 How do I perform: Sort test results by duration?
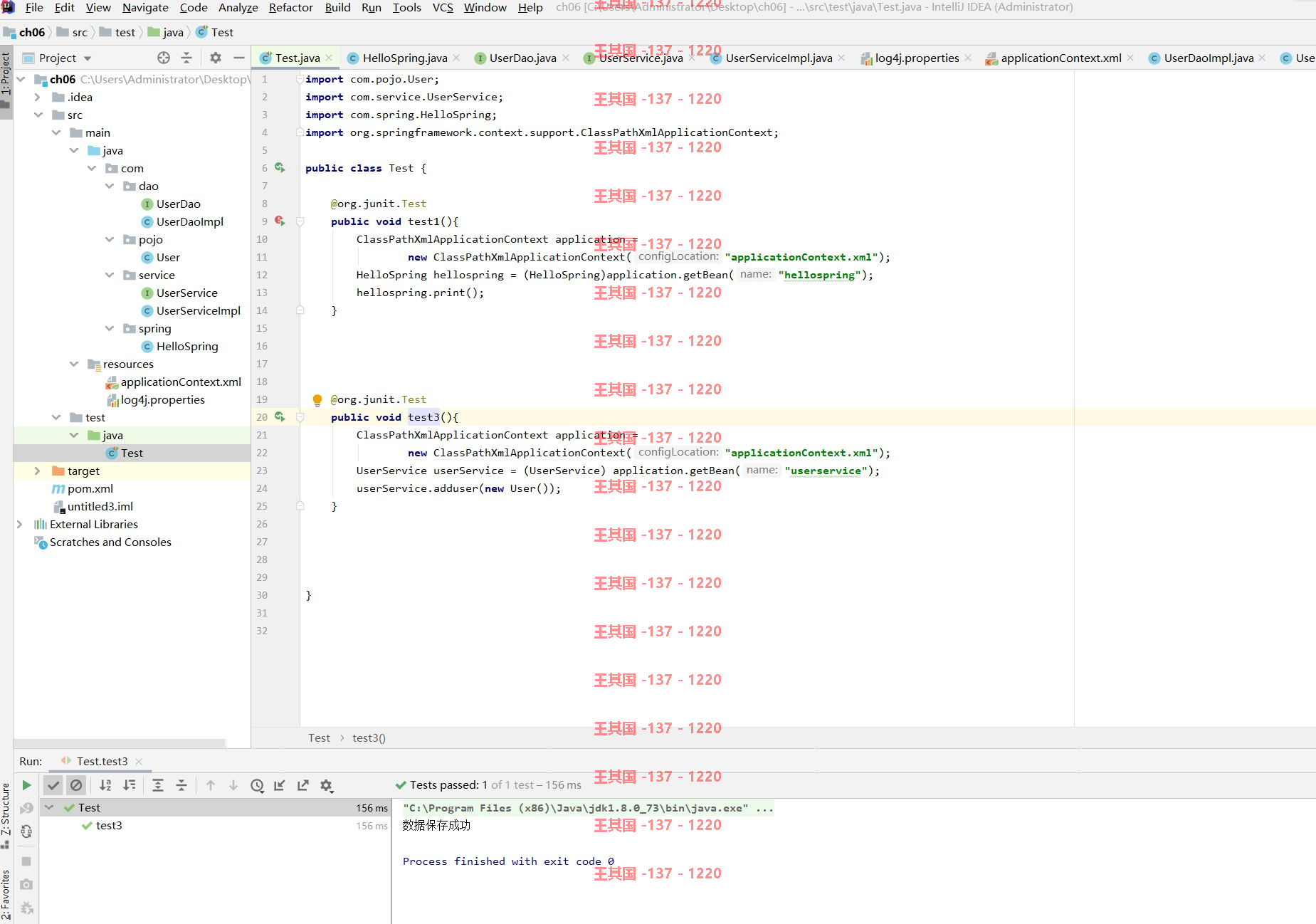click(x=130, y=785)
